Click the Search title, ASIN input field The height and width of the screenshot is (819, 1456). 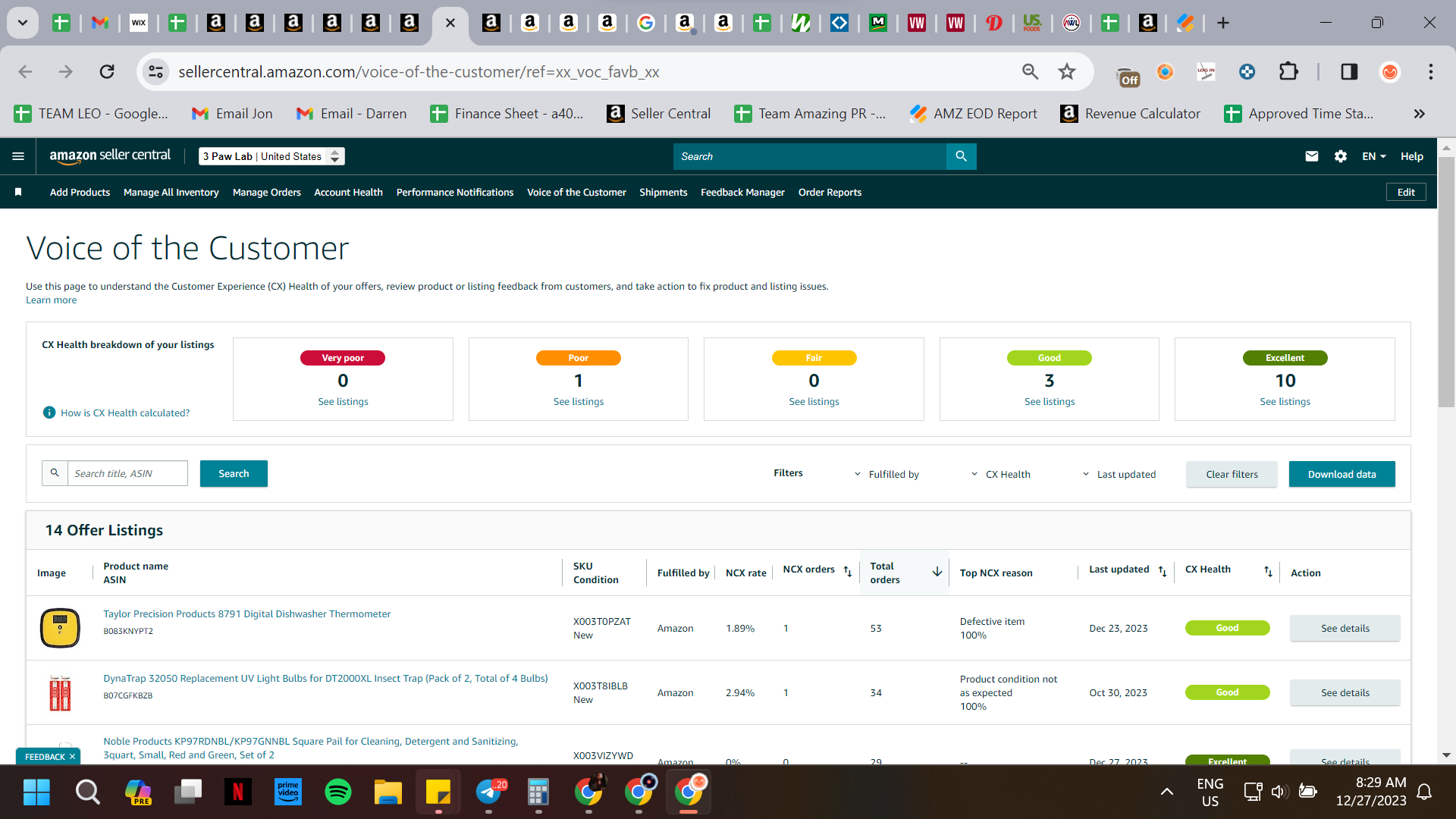127,473
